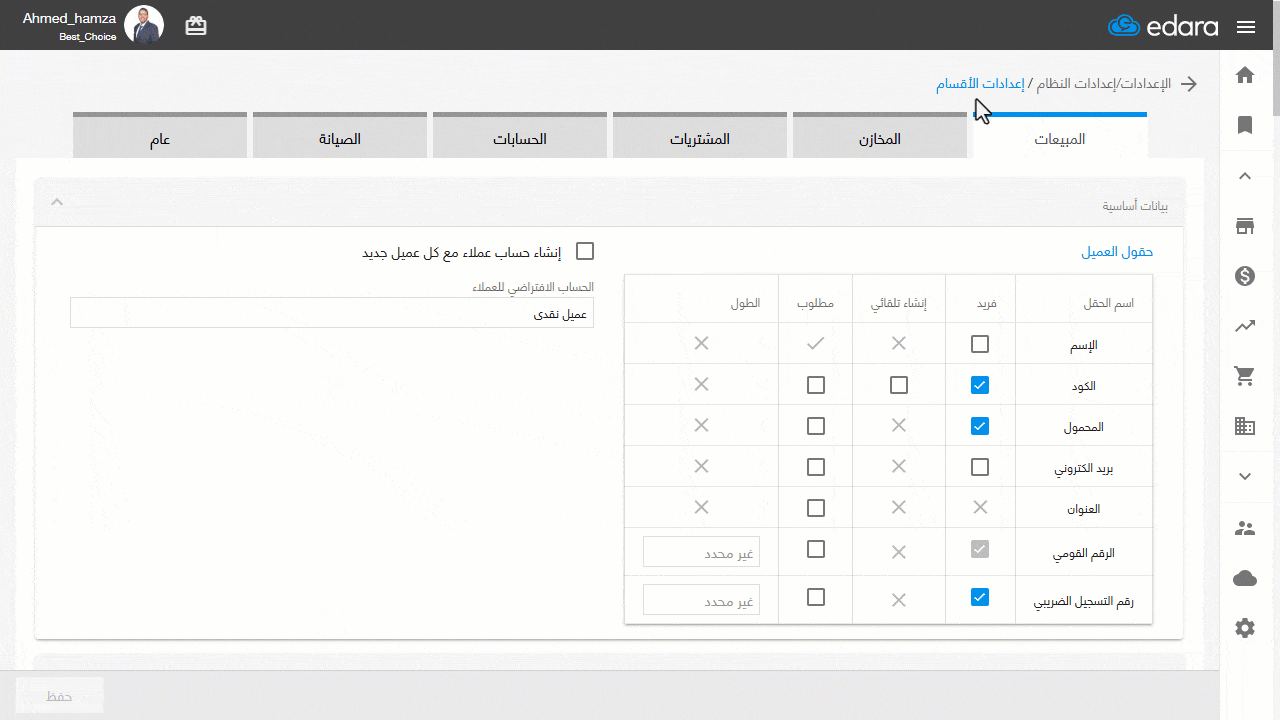Viewport: 1280px width, 720px height.
Task: Click the building icon in the sidebar
Action: click(x=1245, y=426)
